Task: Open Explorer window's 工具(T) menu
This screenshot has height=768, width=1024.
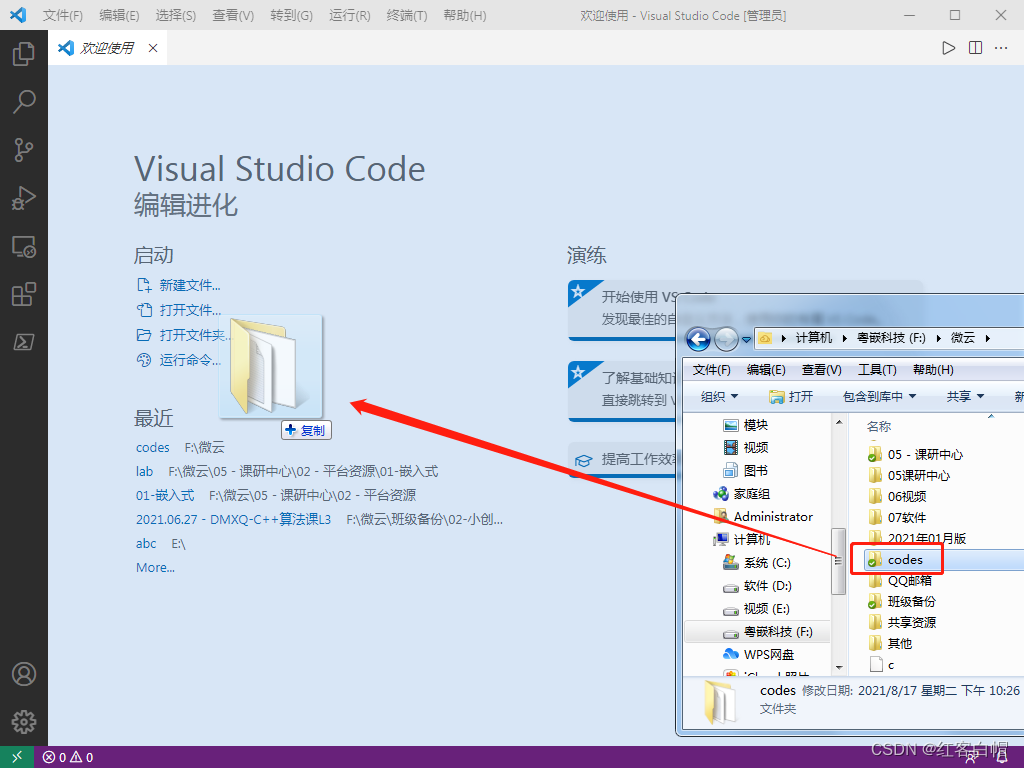Action: pyautogui.click(x=876, y=370)
